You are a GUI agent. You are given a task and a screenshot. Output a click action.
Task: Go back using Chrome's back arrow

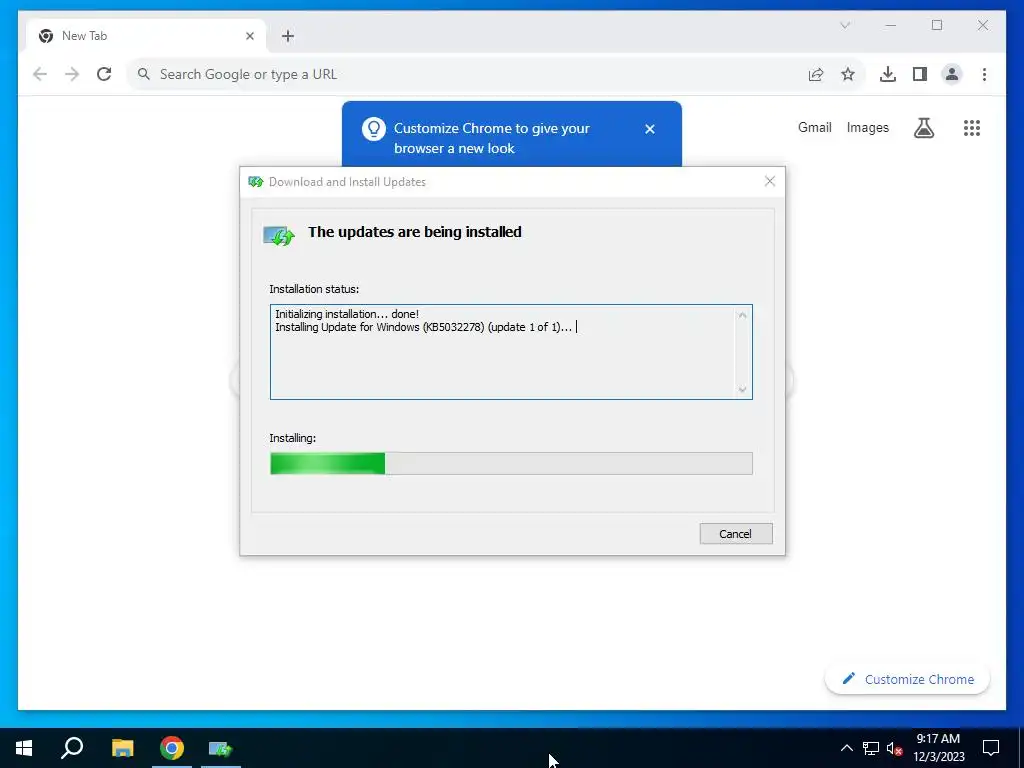coord(40,74)
